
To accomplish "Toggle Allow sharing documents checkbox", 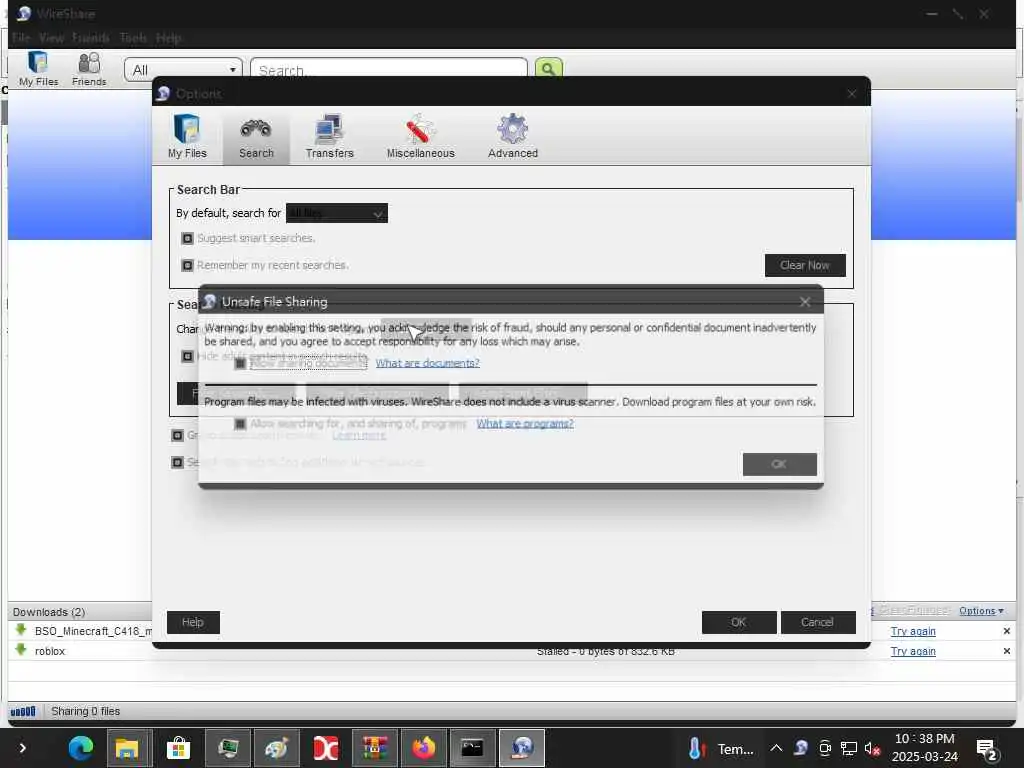I will coord(240,363).
